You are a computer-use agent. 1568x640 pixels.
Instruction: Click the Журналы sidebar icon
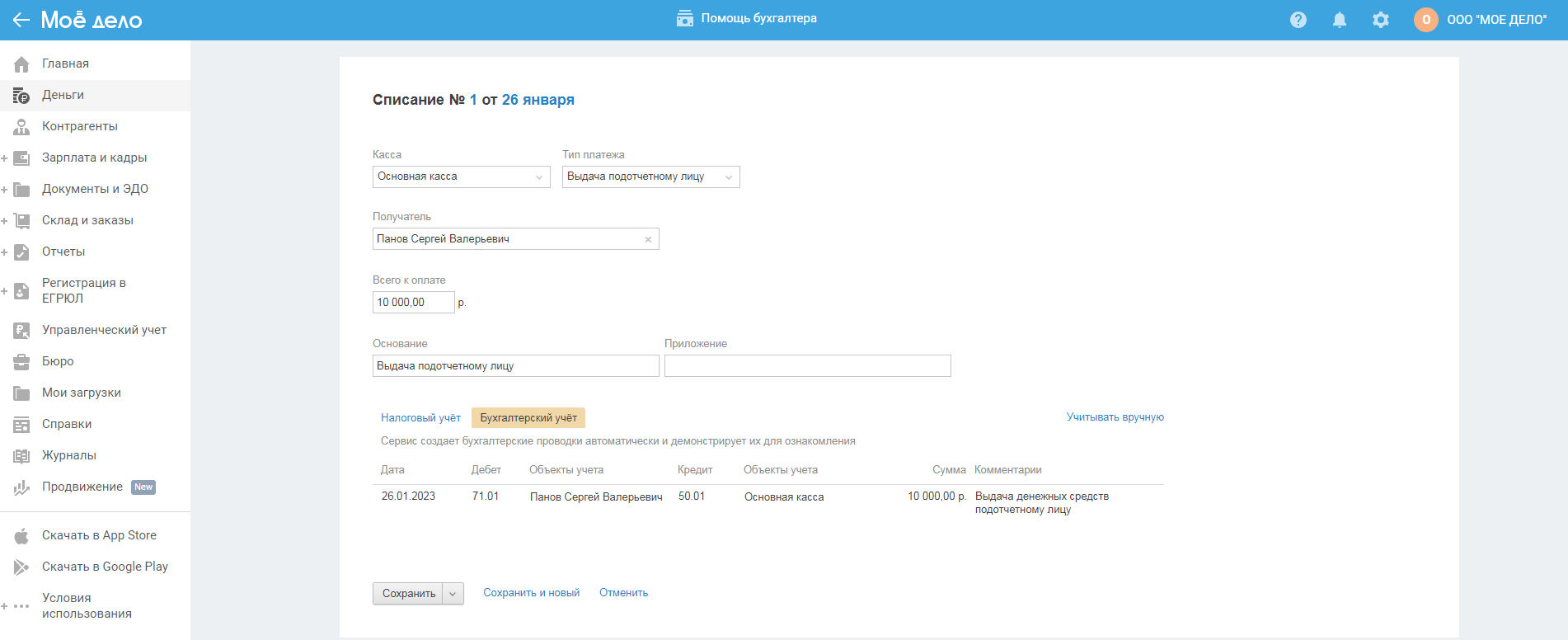pos(21,455)
